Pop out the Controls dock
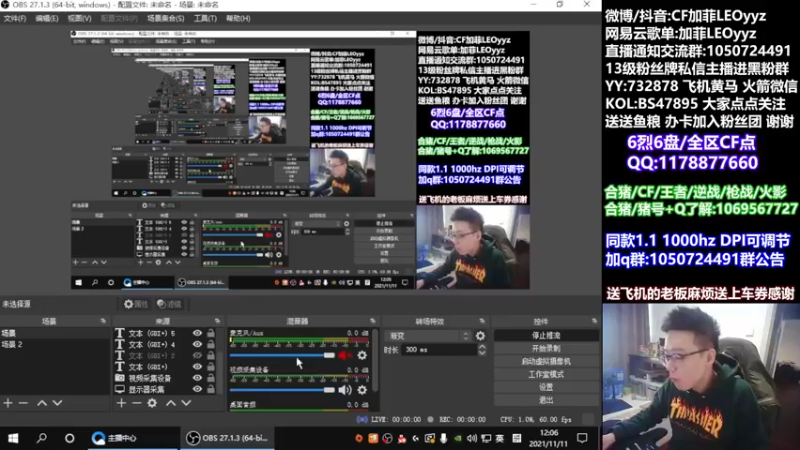Viewport: 800px width, 450px height. [594, 321]
